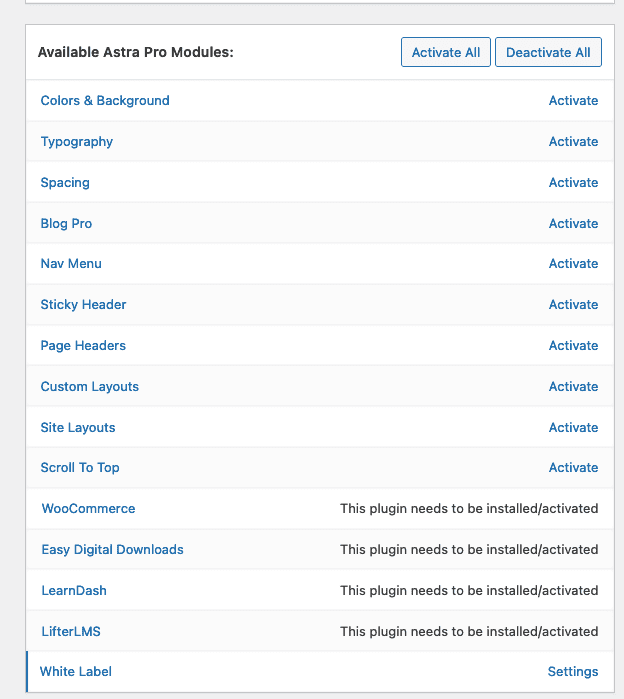
Task: Activate the Typography module
Action: click(573, 142)
